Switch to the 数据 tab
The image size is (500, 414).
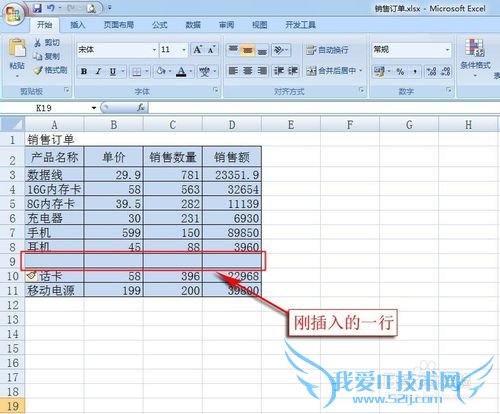193,25
